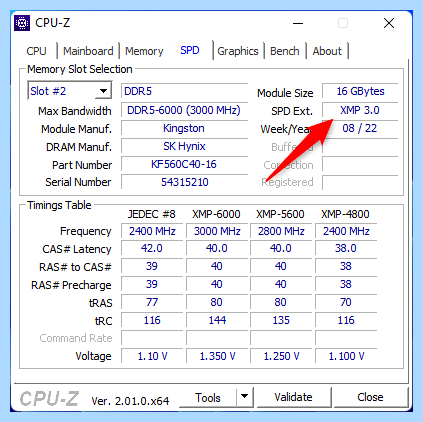Click the 16 GBytes module size value
This screenshot has width=423, height=422.
click(360, 91)
